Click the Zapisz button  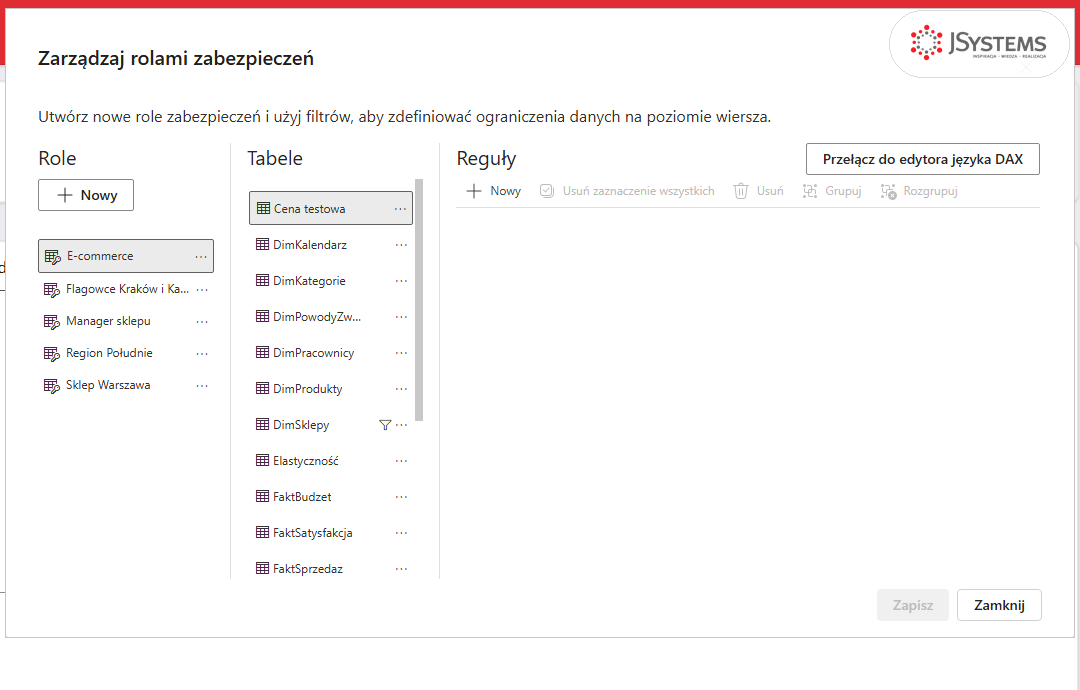click(913, 605)
